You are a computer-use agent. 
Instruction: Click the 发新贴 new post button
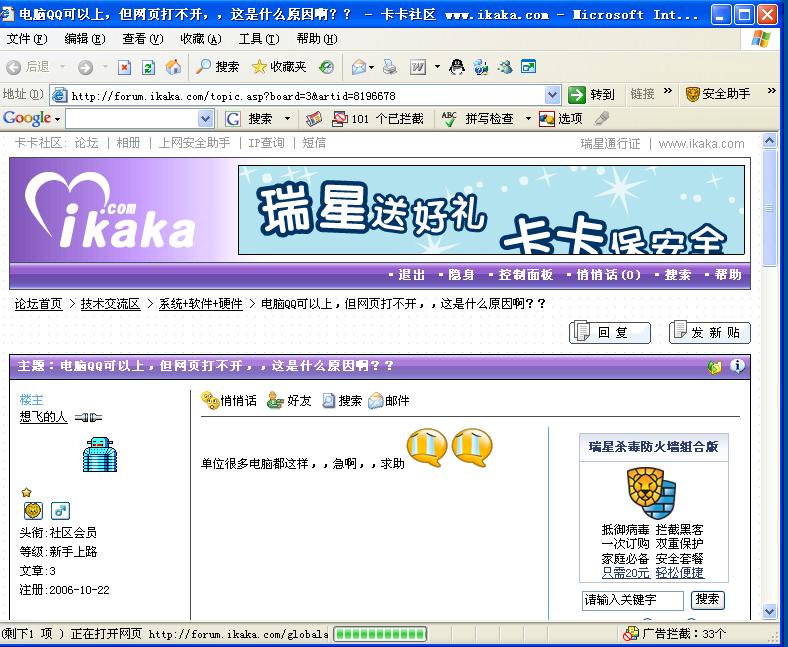pos(710,332)
